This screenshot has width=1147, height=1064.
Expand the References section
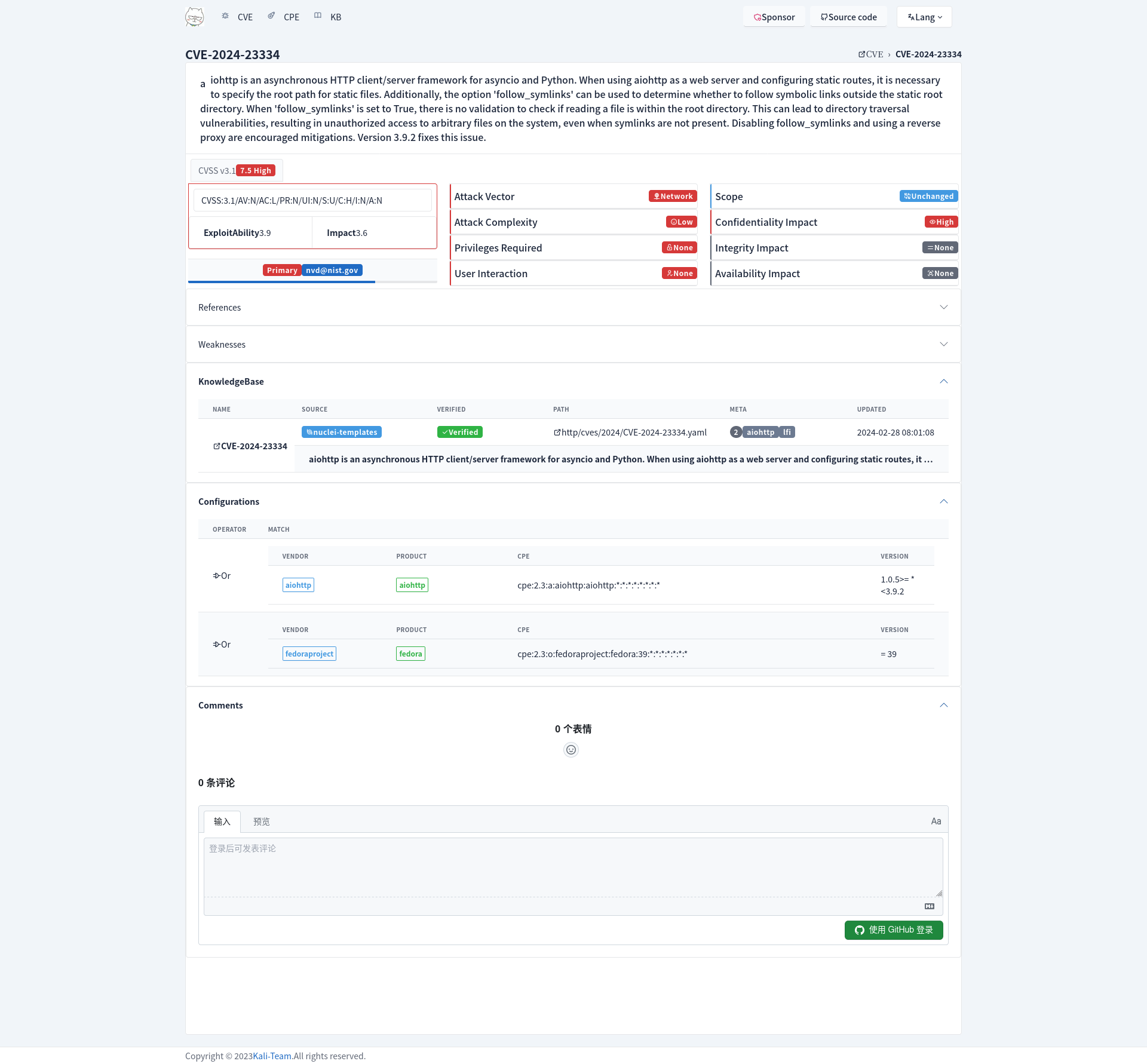pos(573,307)
